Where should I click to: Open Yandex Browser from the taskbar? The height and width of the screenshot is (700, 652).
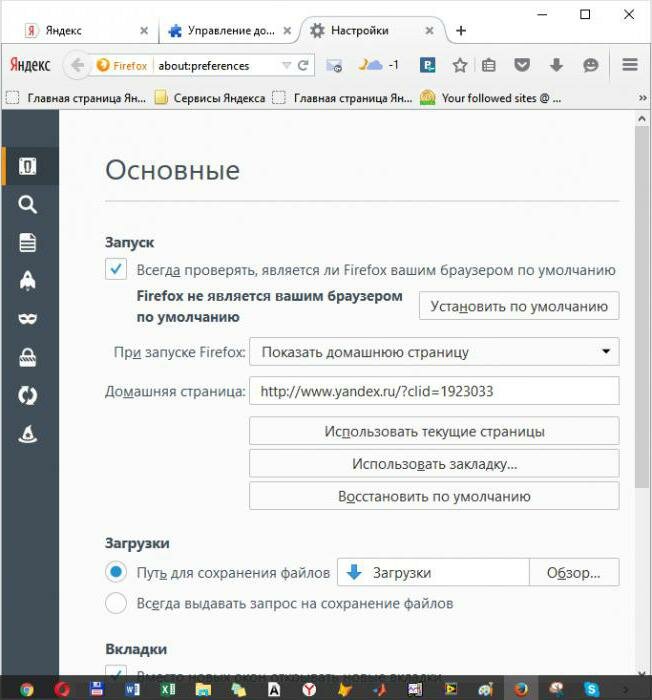click(x=309, y=690)
